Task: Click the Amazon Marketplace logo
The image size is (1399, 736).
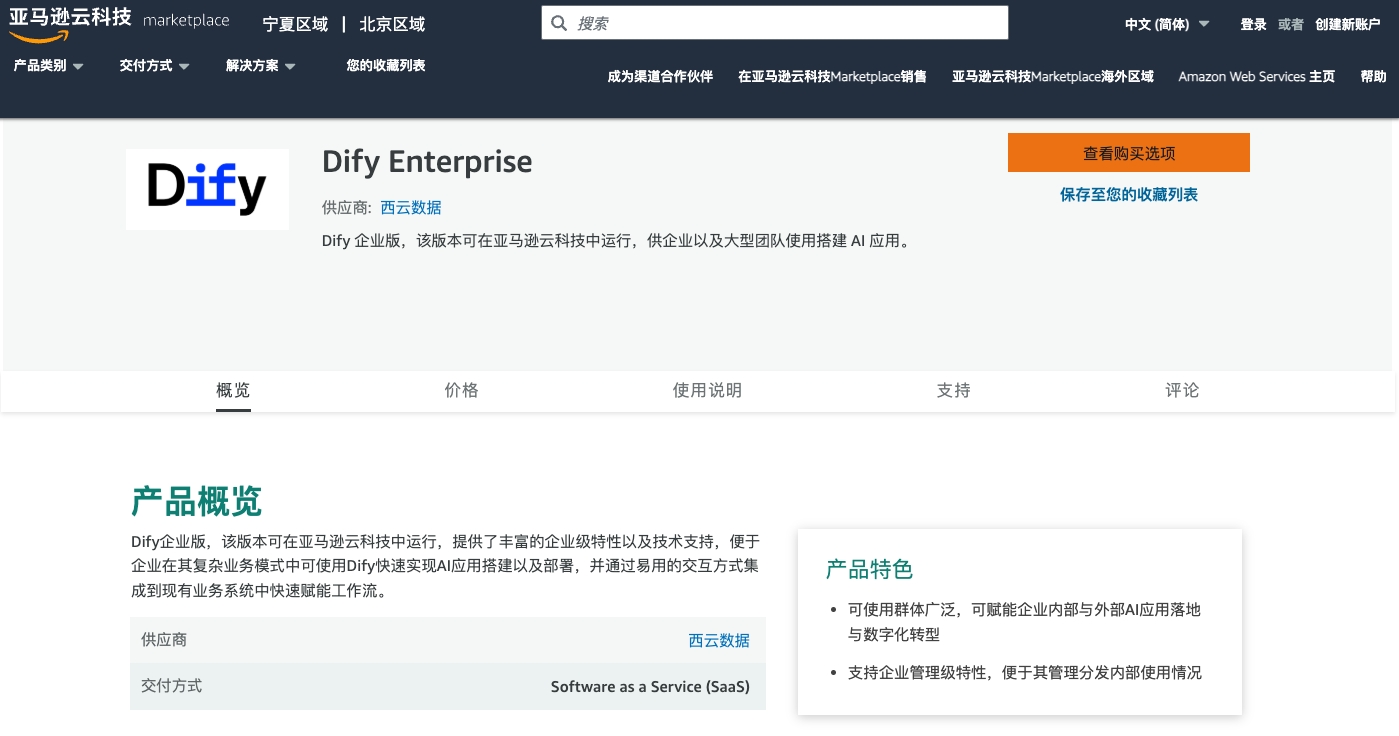Action: coord(118,22)
